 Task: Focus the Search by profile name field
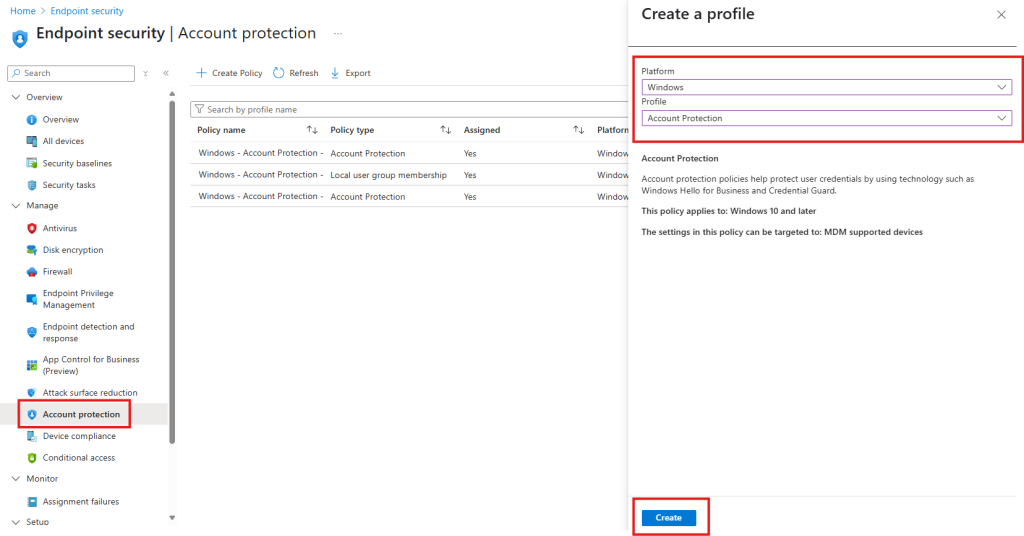(x=409, y=110)
